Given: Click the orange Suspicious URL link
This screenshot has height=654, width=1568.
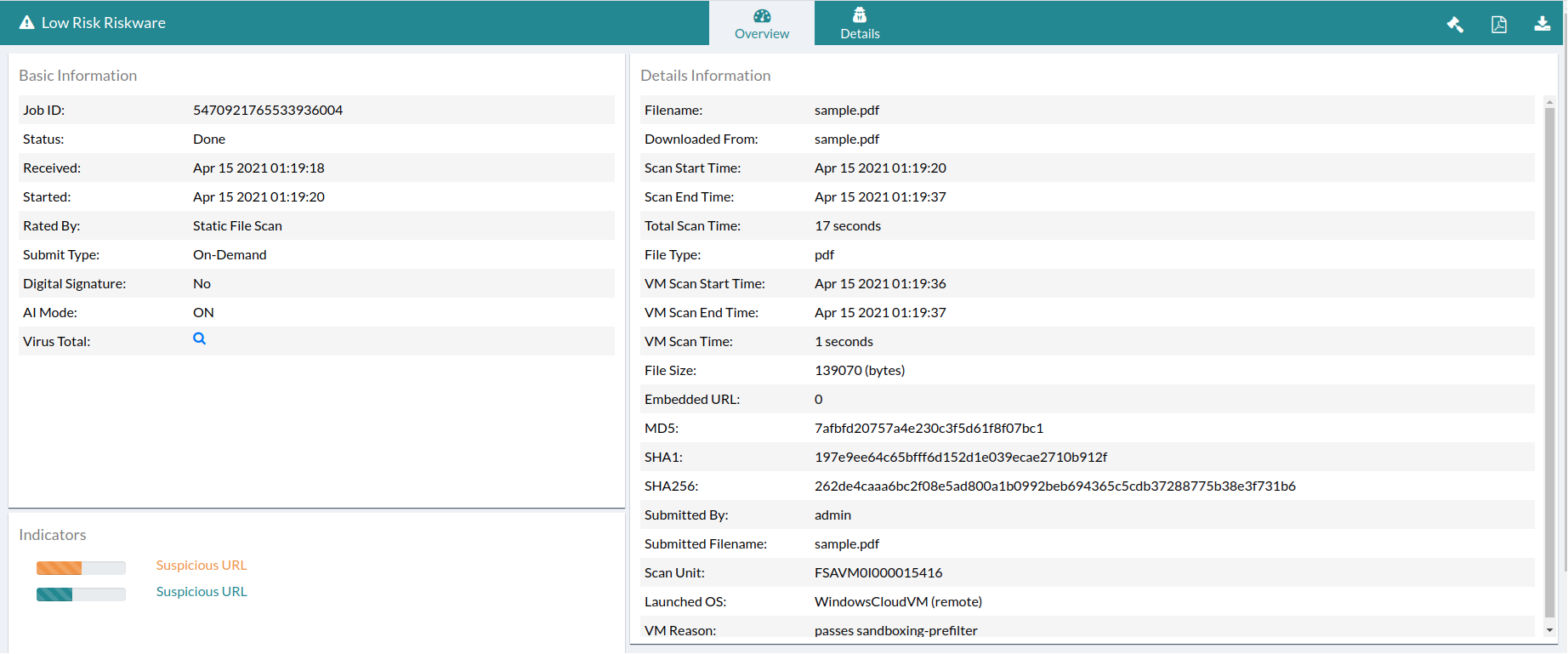Looking at the screenshot, I should (x=202, y=566).
